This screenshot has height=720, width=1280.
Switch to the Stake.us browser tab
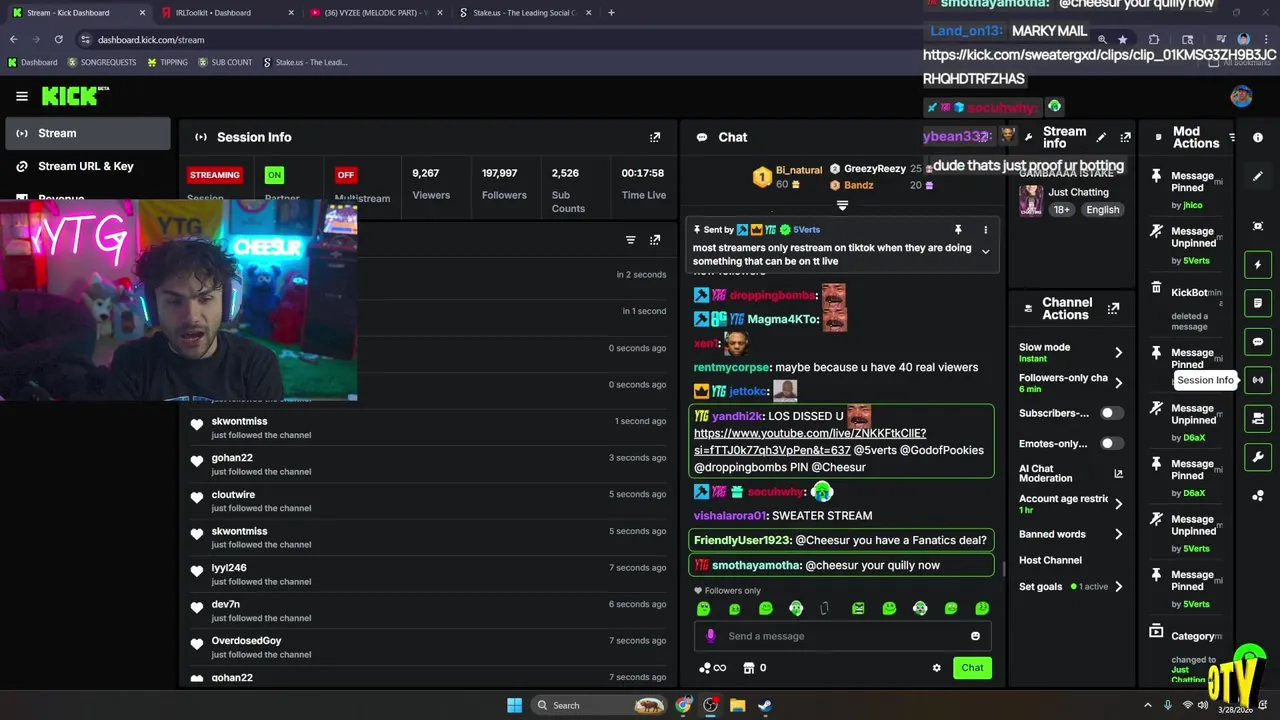(524, 13)
